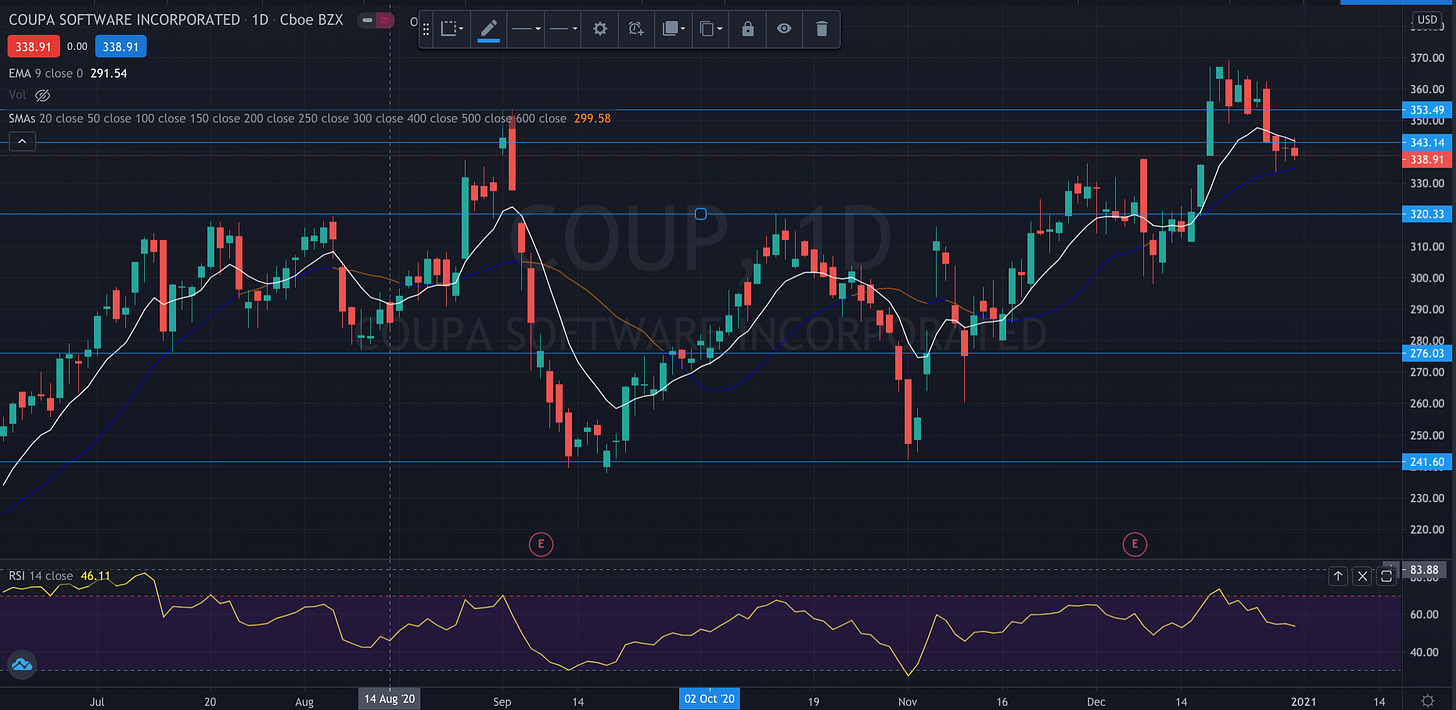This screenshot has height=710, width=1456.
Task: Move the RSI pane up
Action: [1338, 576]
